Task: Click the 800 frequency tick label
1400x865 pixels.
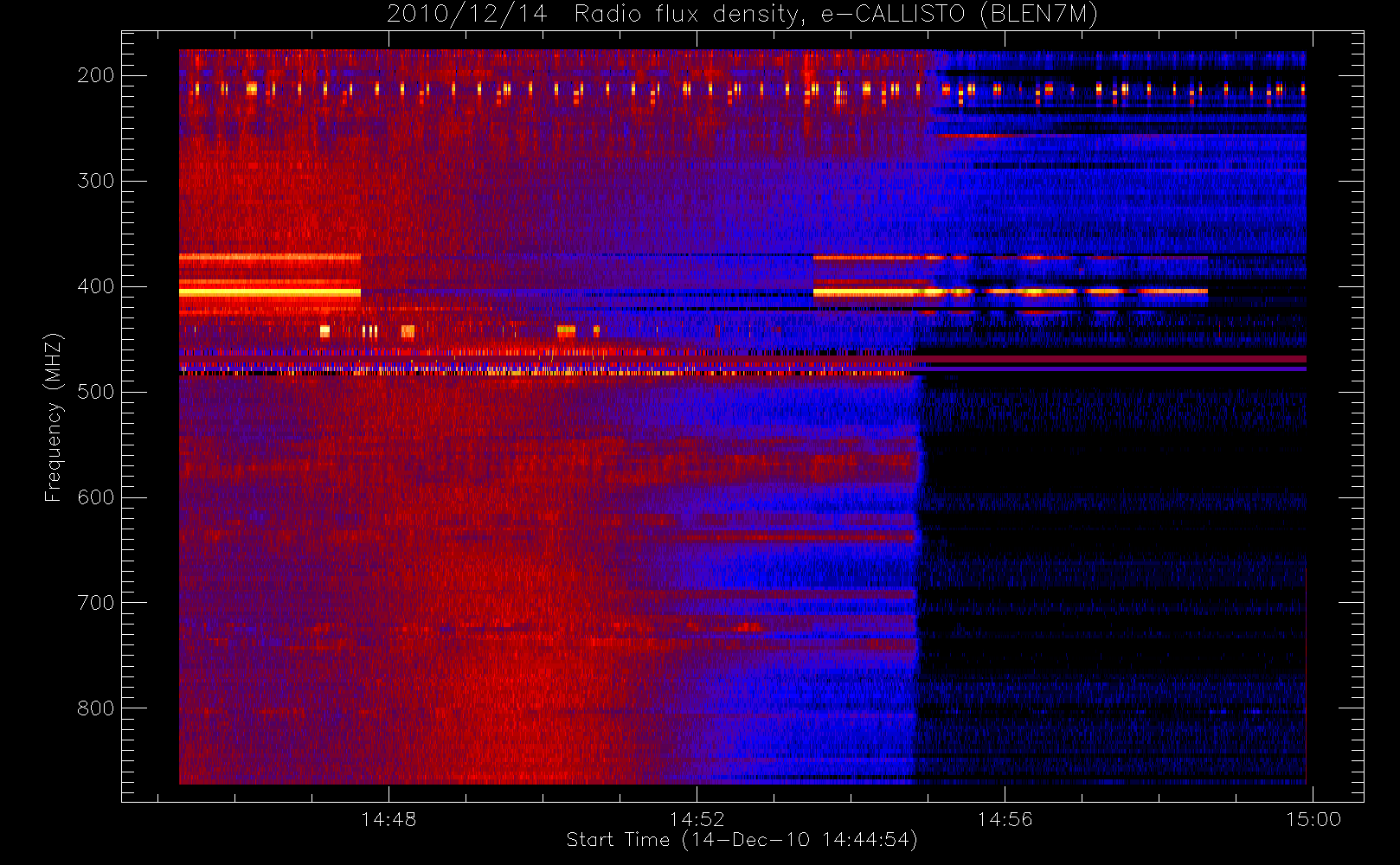Action: 96,708
